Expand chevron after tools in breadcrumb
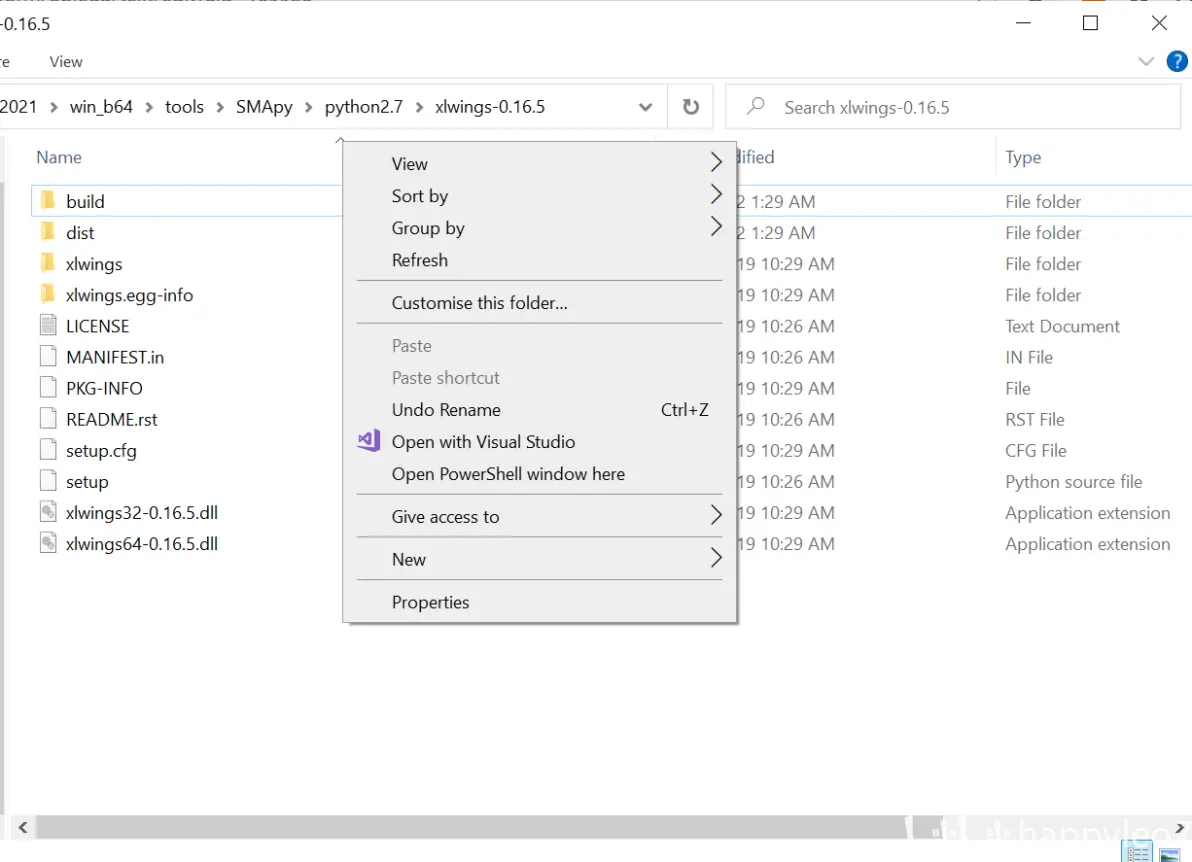1192x862 pixels. (x=220, y=107)
